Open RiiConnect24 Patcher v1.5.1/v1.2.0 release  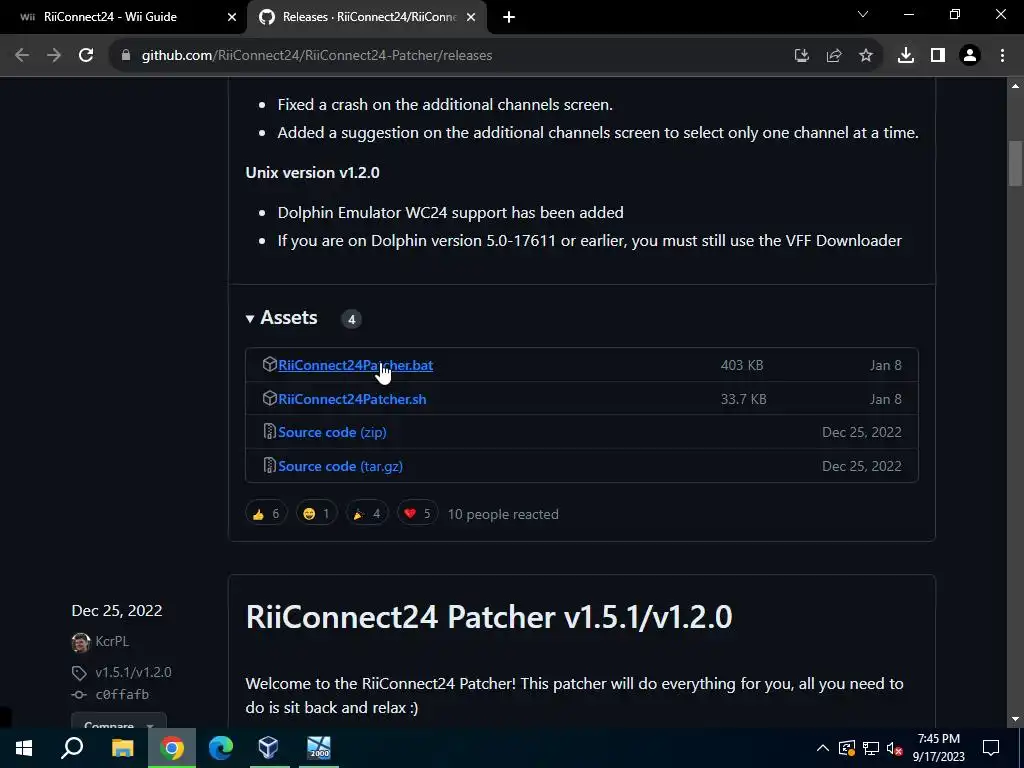click(488, 617)
